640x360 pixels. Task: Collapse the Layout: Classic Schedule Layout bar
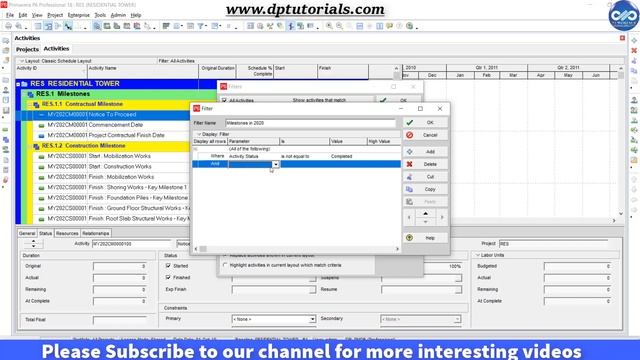click(22, 61)
